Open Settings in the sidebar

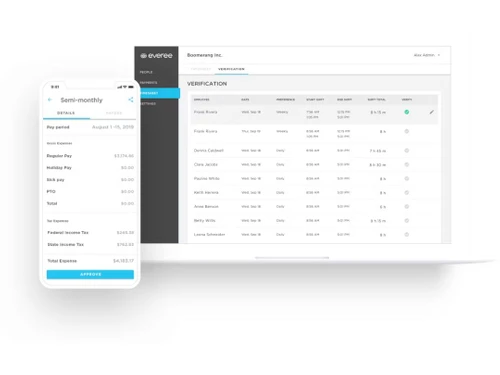[148, 104]
